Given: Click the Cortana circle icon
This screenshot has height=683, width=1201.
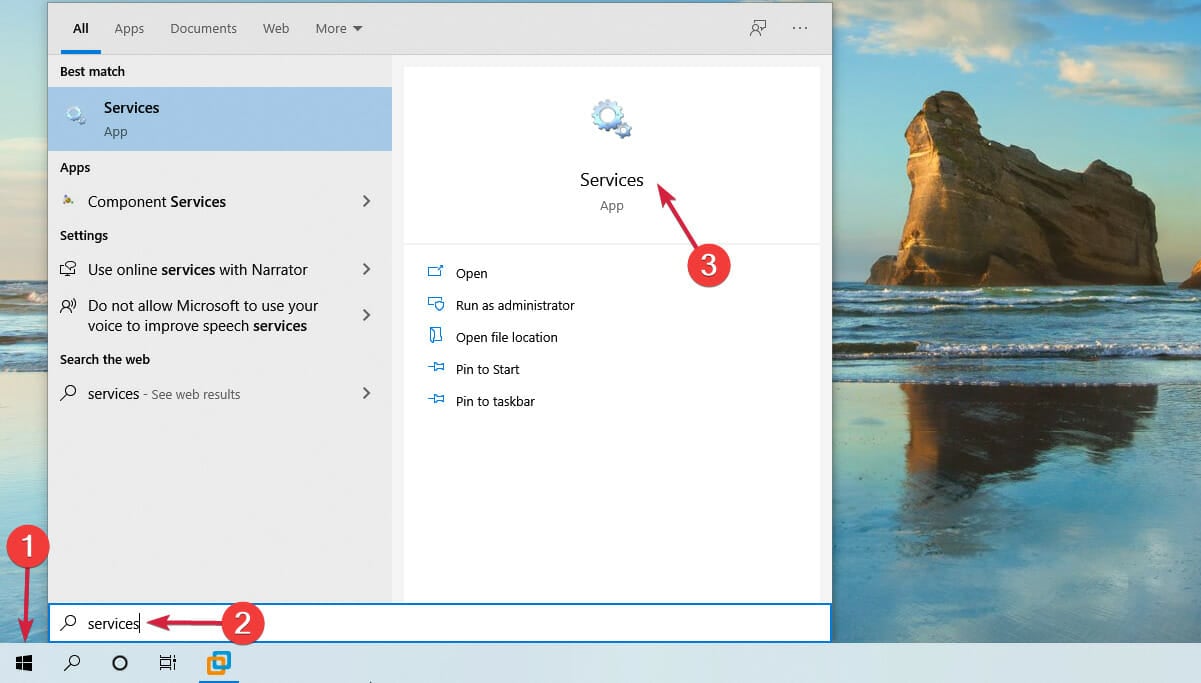Looking at the screenshot, I should point(120,662).
